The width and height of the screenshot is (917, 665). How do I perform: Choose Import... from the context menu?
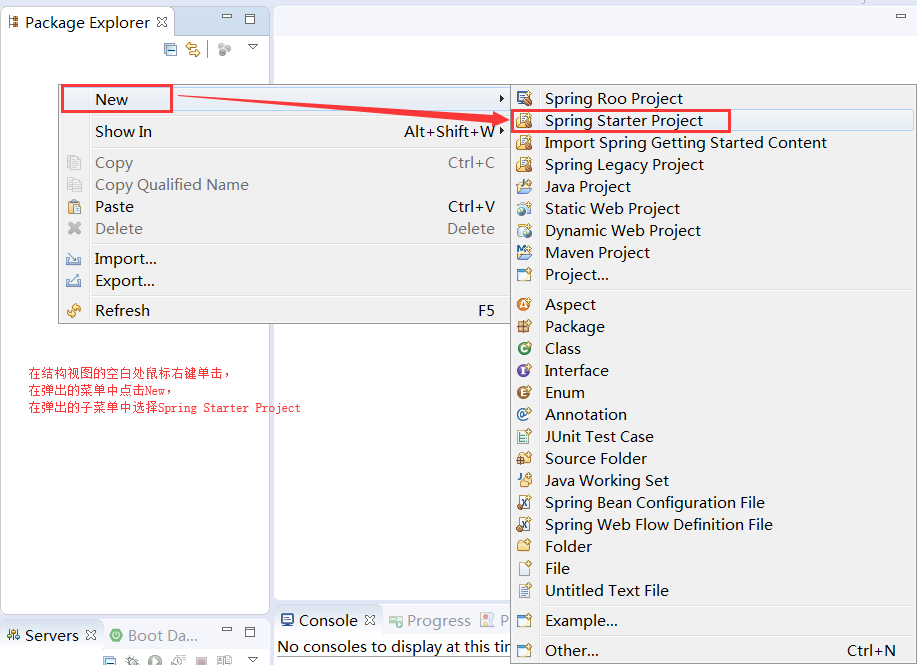pyautogui.click(x=285, y=259)
